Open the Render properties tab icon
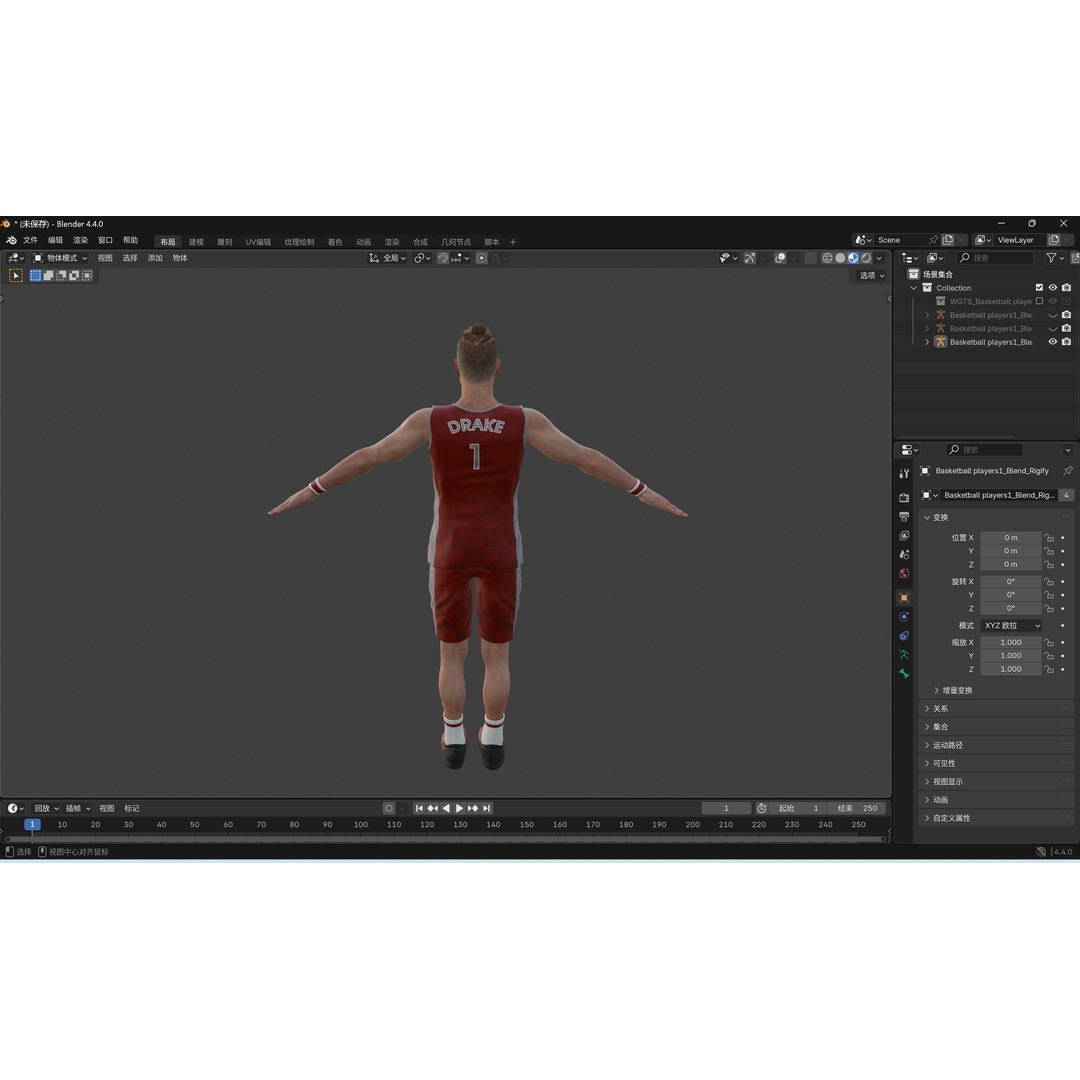Viewport: 1080px width, 1080px height. (904, 497)
